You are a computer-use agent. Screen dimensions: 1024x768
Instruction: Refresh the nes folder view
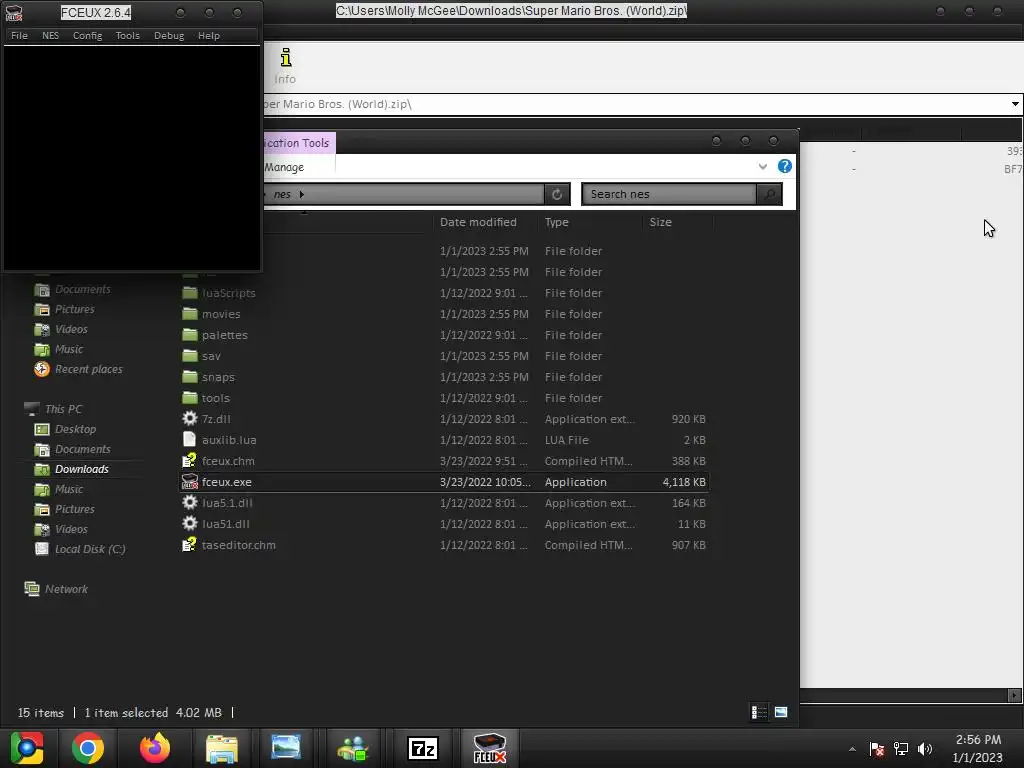[x=557, y=194]
